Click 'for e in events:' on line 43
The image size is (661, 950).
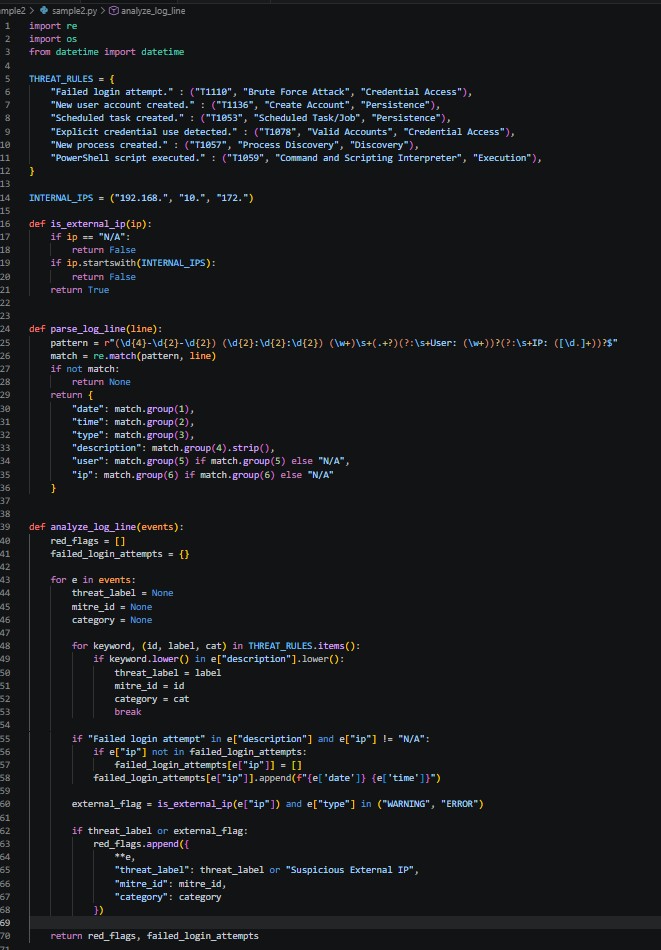93,580
